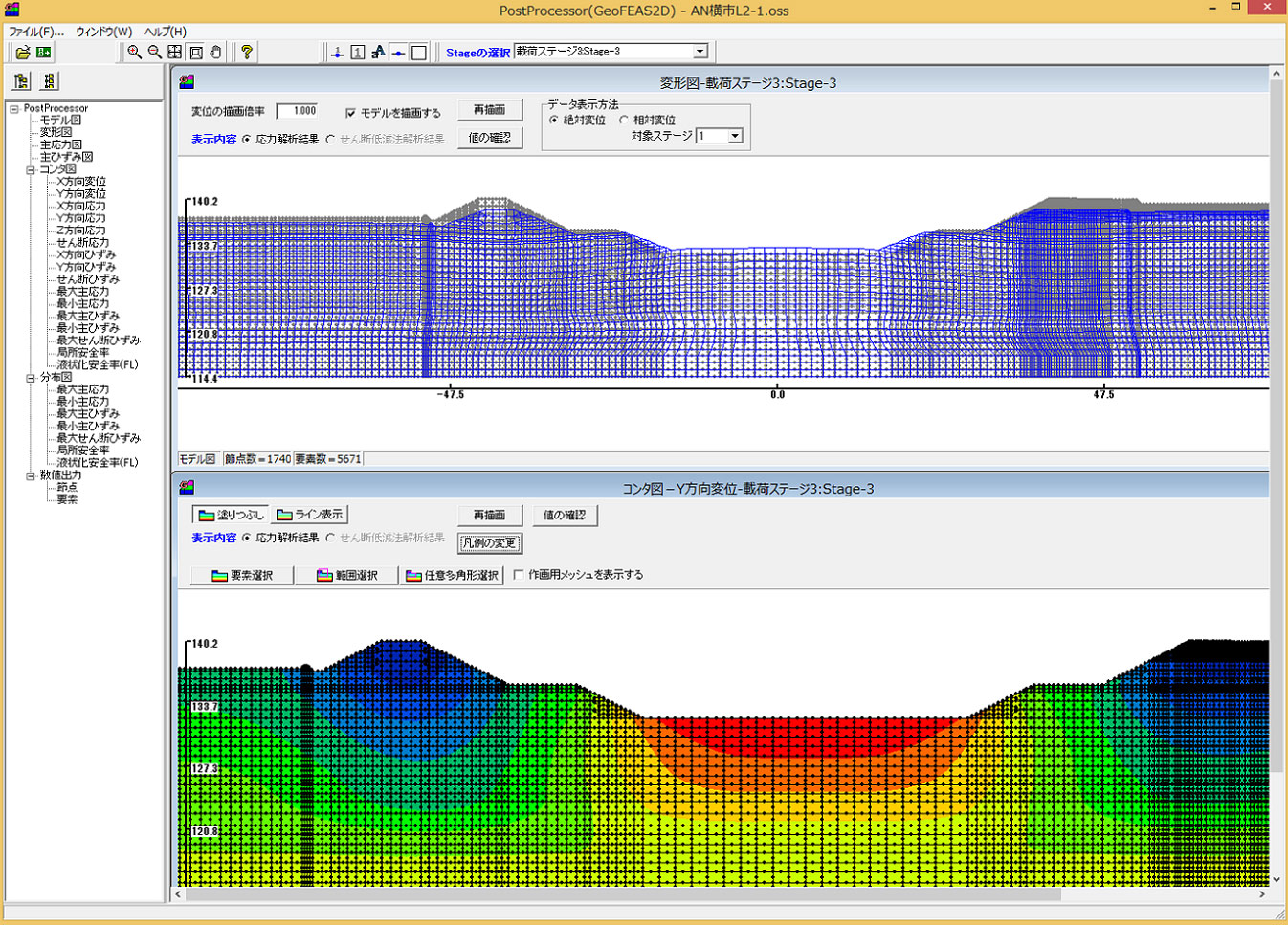Viewport: 1288px width, 925px height.
Task: Collapse the コンタ図 tree node
Action: point(31,169)
